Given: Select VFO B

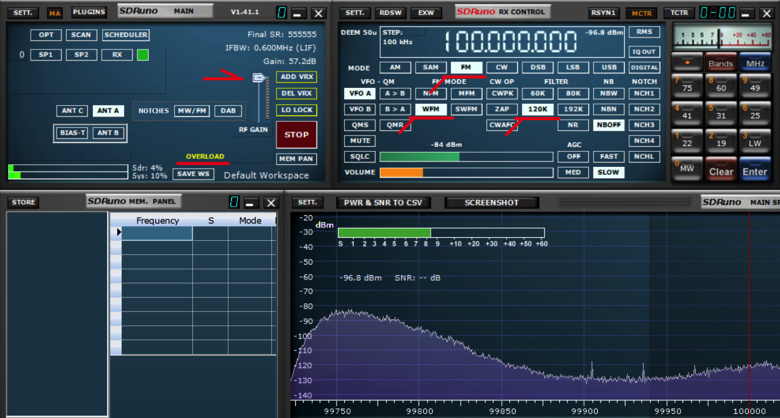Looking at the screenshot, I should tap(360, 109).
